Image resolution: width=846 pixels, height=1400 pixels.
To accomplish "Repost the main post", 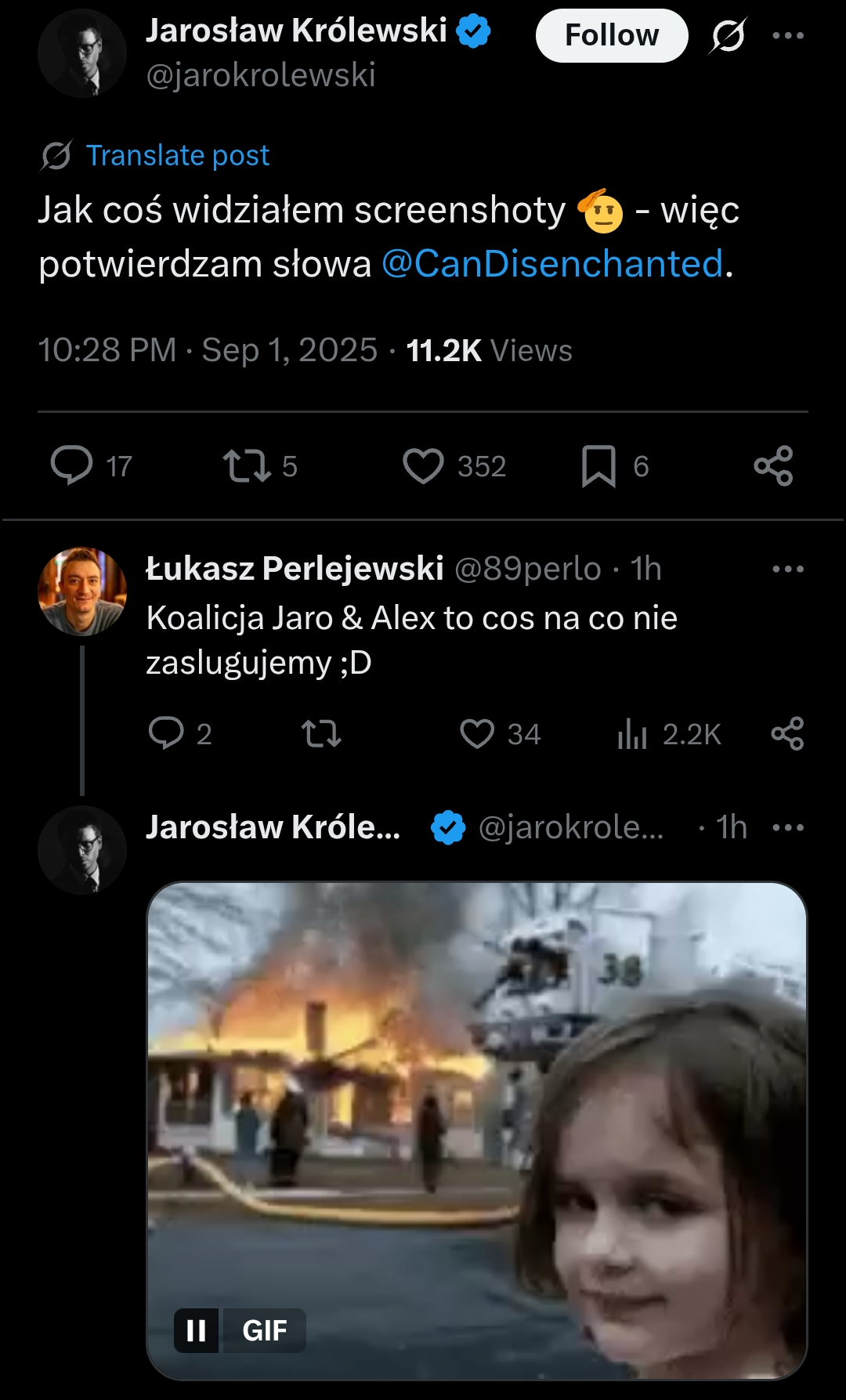I will click(x=247, y=465).
